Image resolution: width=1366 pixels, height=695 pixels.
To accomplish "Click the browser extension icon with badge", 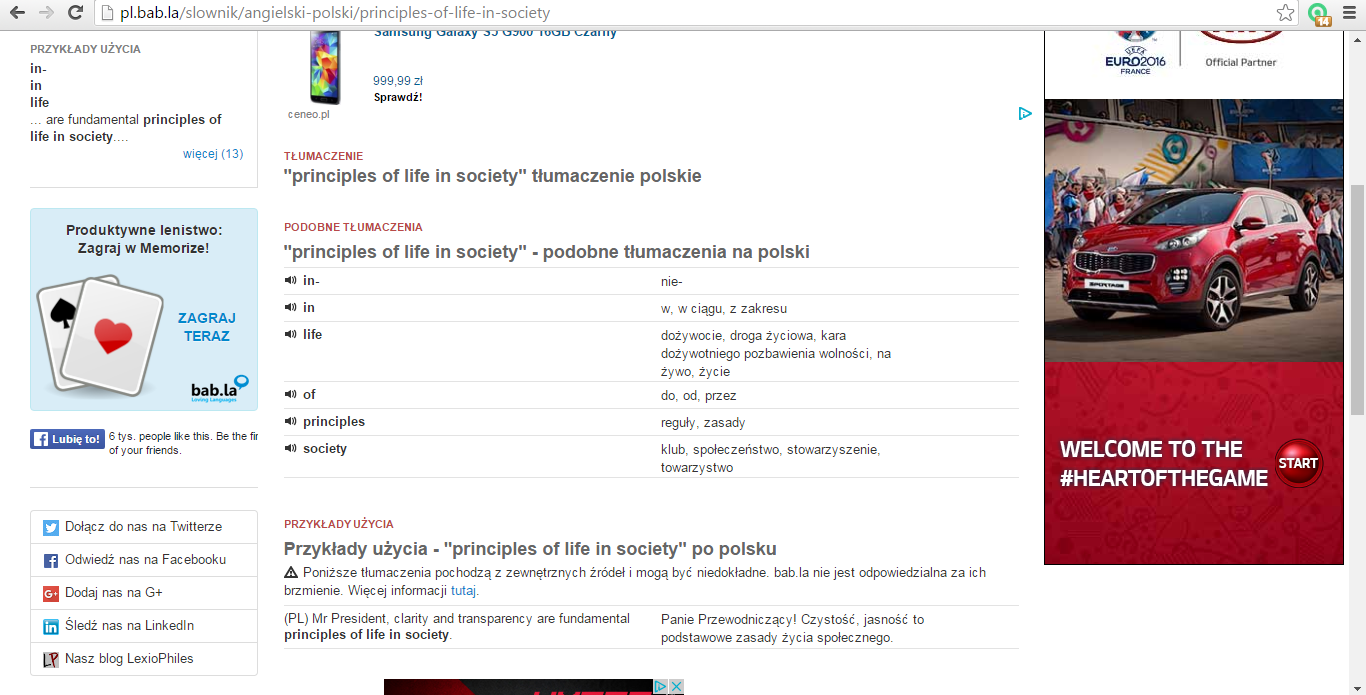I will (x=1320, y=13).
